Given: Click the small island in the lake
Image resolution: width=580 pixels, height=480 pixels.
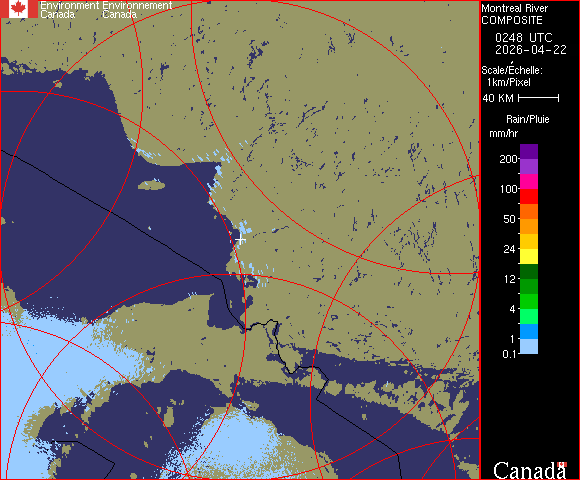Looking at the screenshot, I should pos(152,185).
